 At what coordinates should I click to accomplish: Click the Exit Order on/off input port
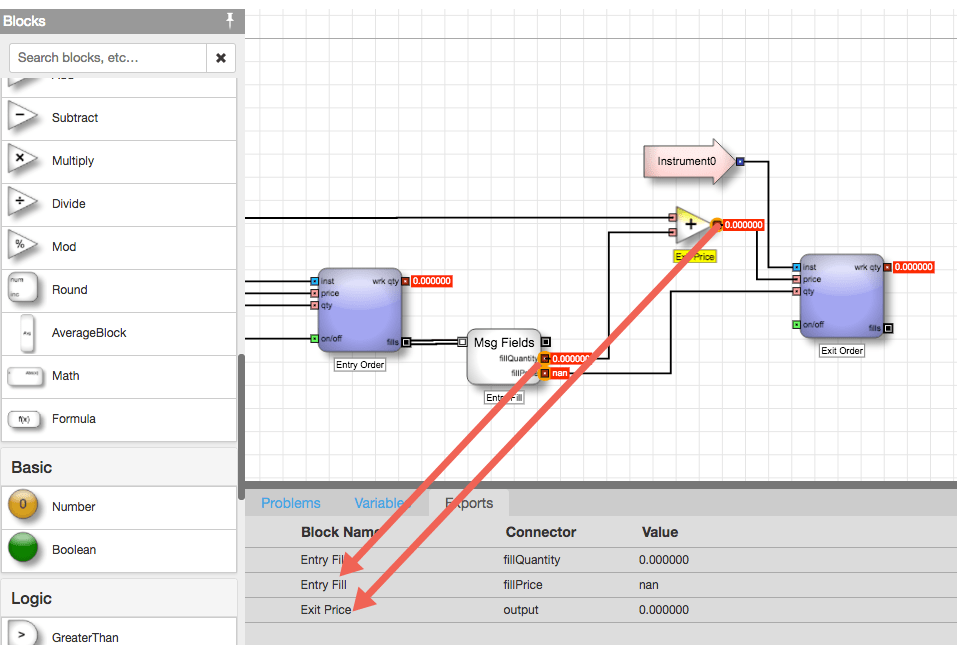tap(796, 325)
